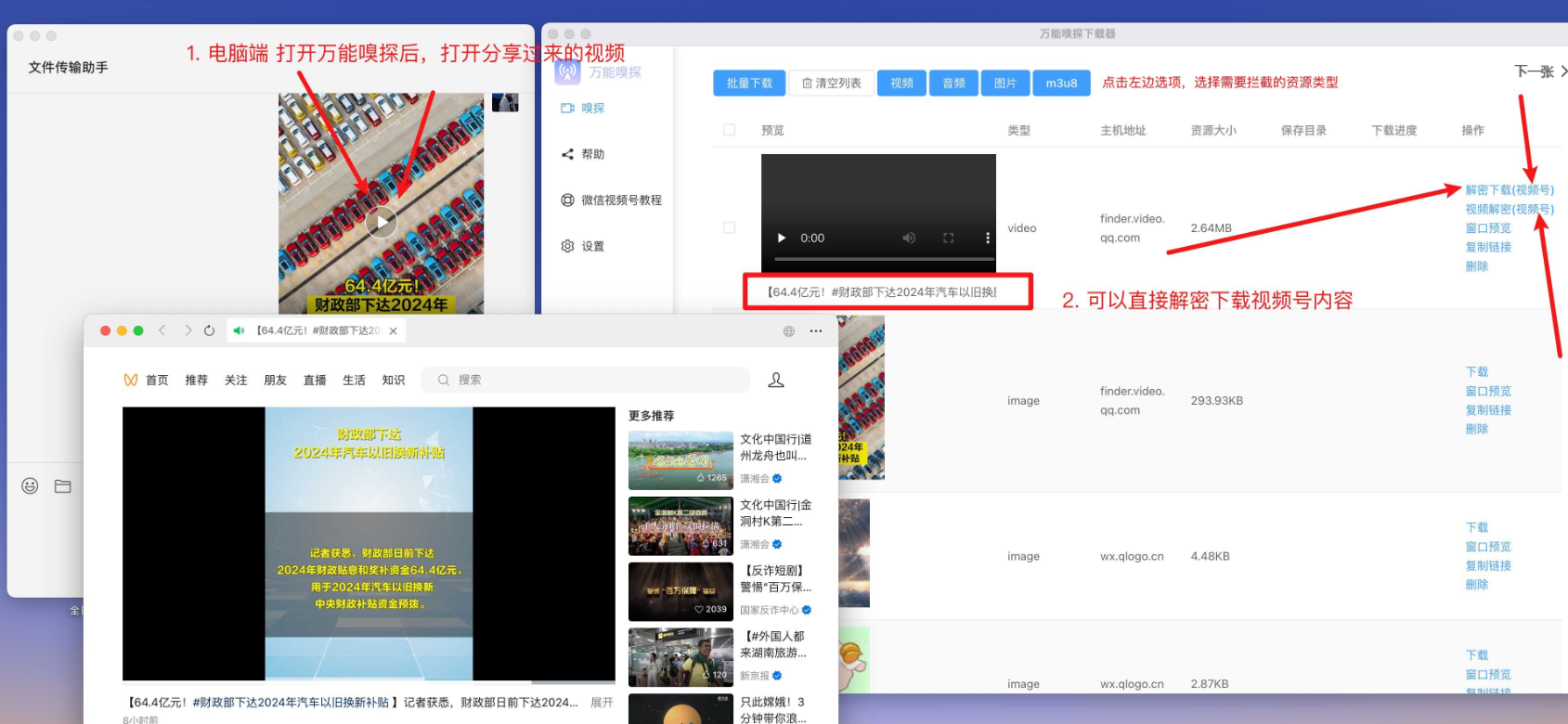Click 窗口预览 in the video row

coord(1488,228)
